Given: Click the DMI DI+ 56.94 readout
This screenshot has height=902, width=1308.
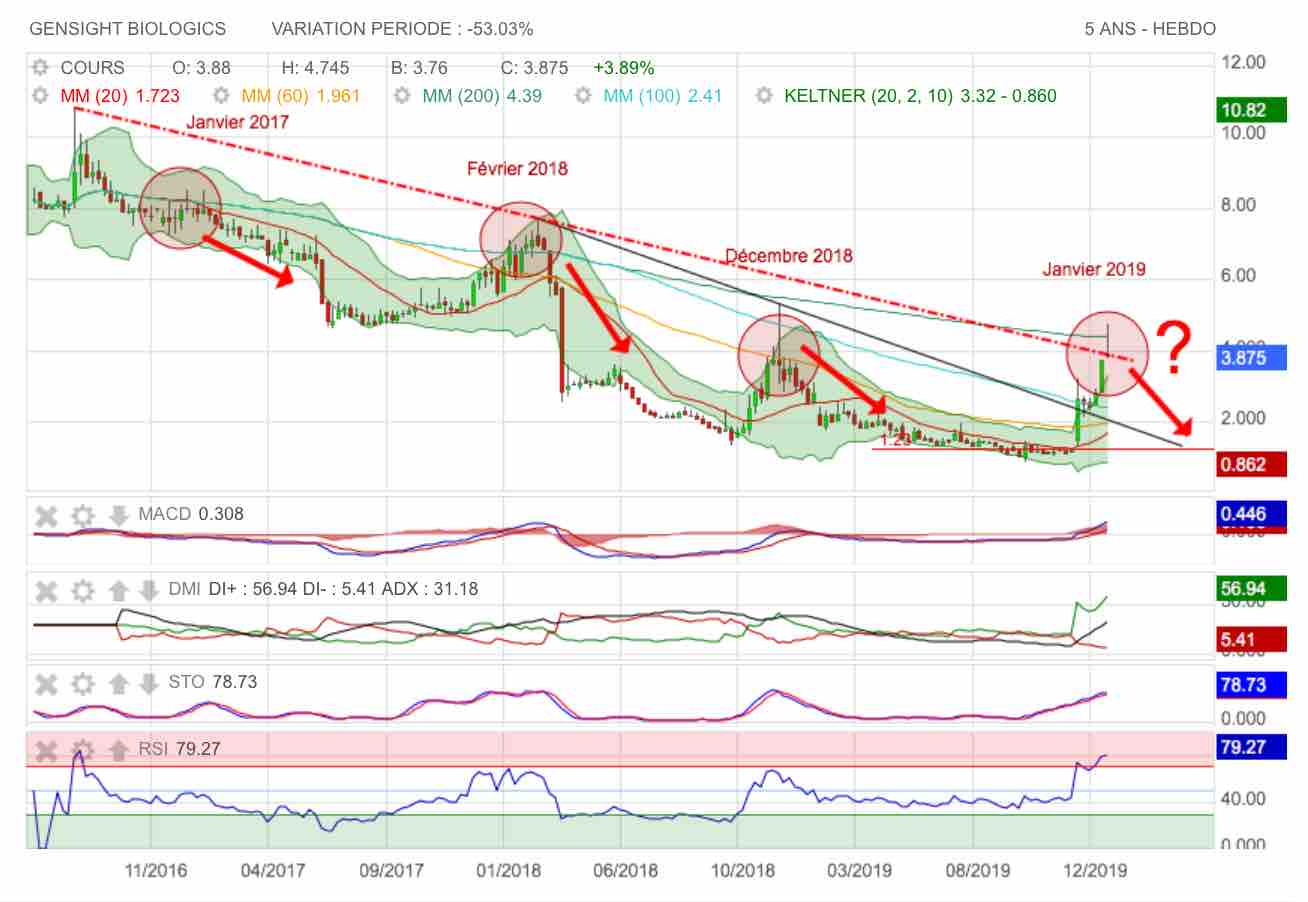Looking at the screenshot, I should click(x=323, y=590).
